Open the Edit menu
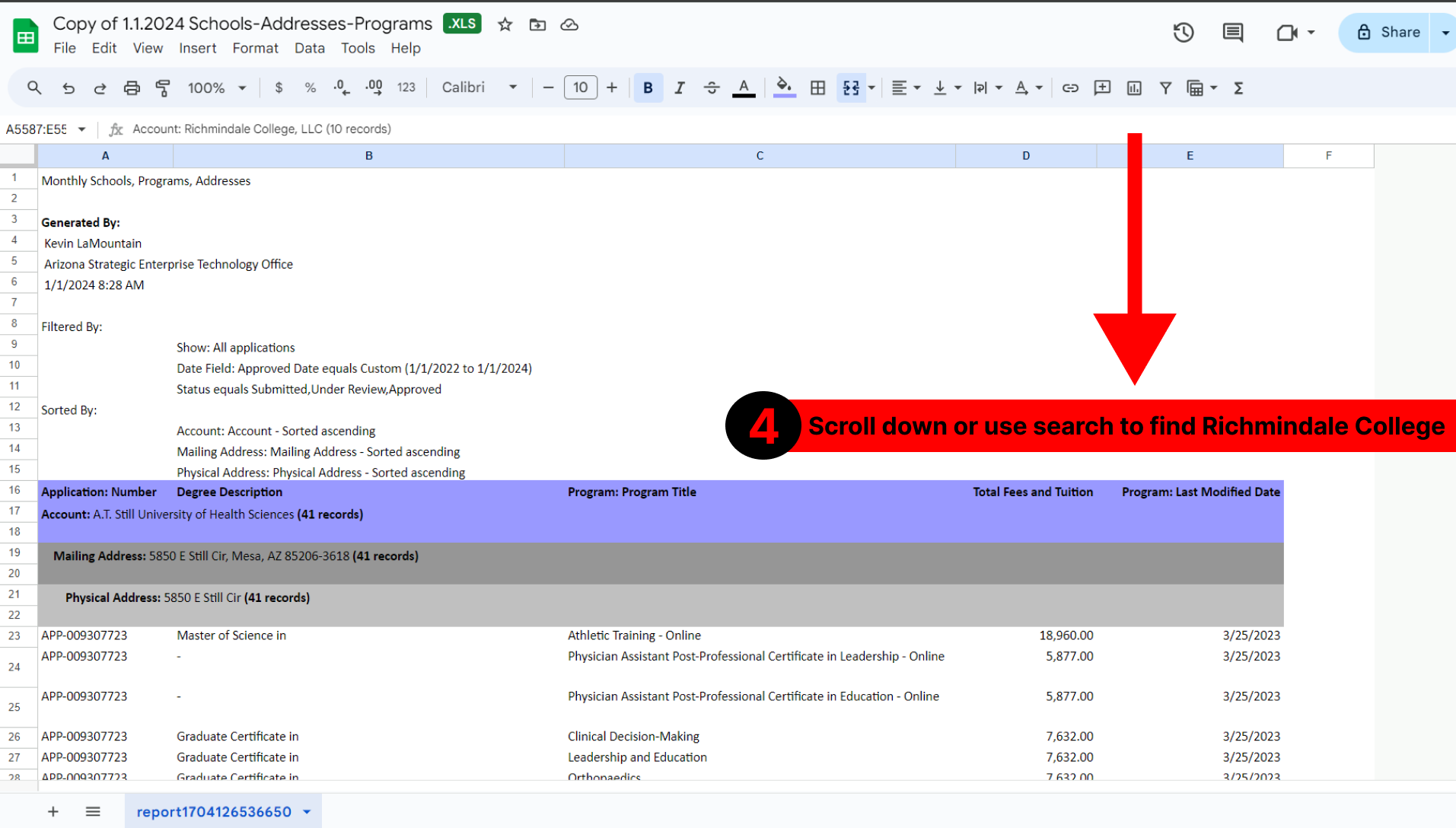Viewport: 1456px width, 828px height. 104,48
